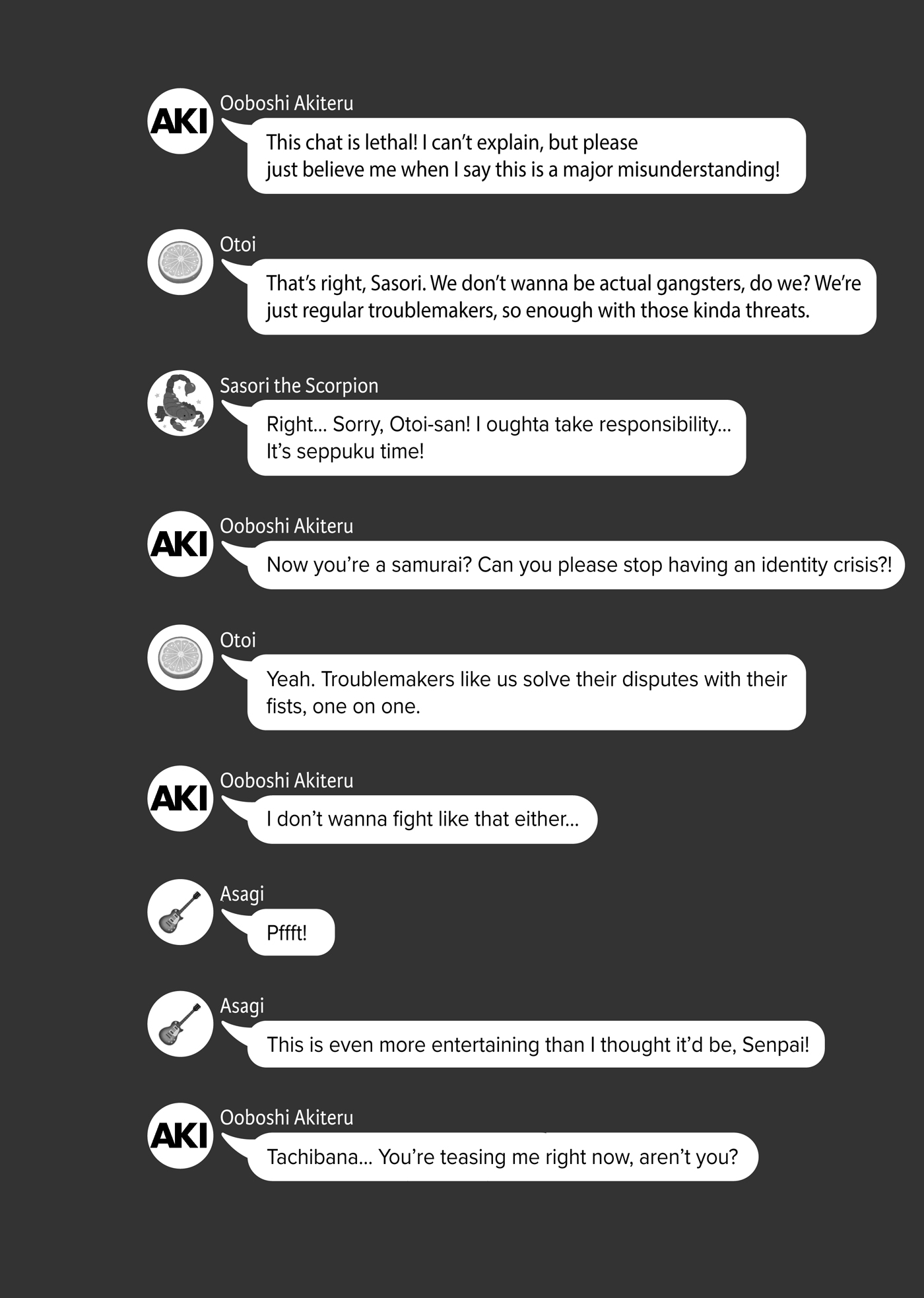Click 'Ooboshi Akiteru' name above 'chat is lethal' message
Image resolution: width=924 pixels, height=1298 pixels.
[286, 104]
